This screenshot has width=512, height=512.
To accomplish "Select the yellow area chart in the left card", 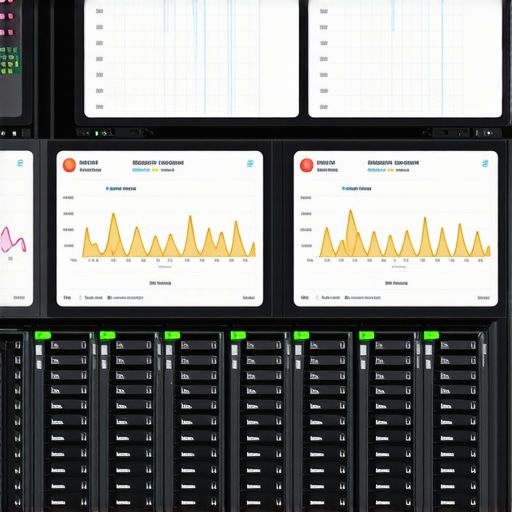I will [169, 235].
